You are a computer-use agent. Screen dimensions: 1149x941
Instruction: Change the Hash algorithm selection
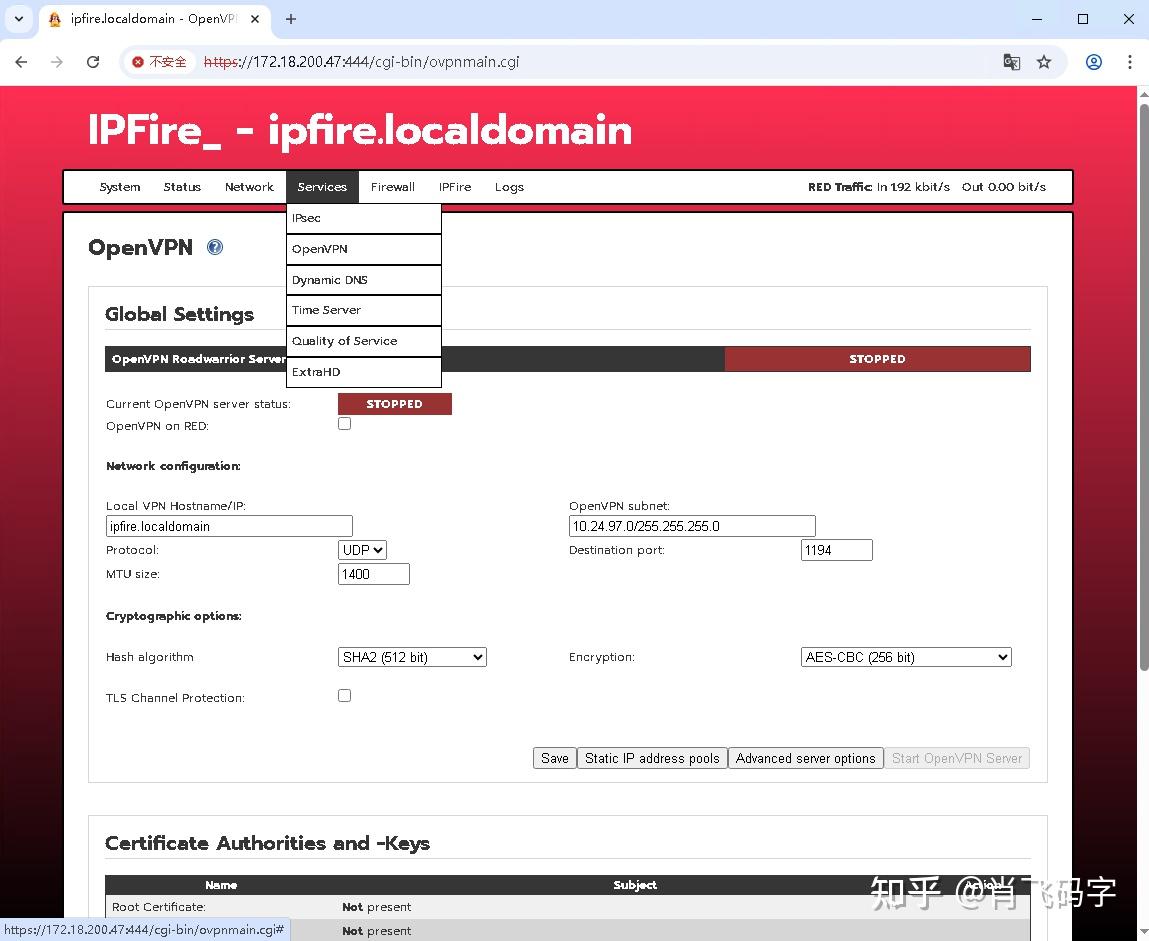pyautogui.click(x=411, y=657)
